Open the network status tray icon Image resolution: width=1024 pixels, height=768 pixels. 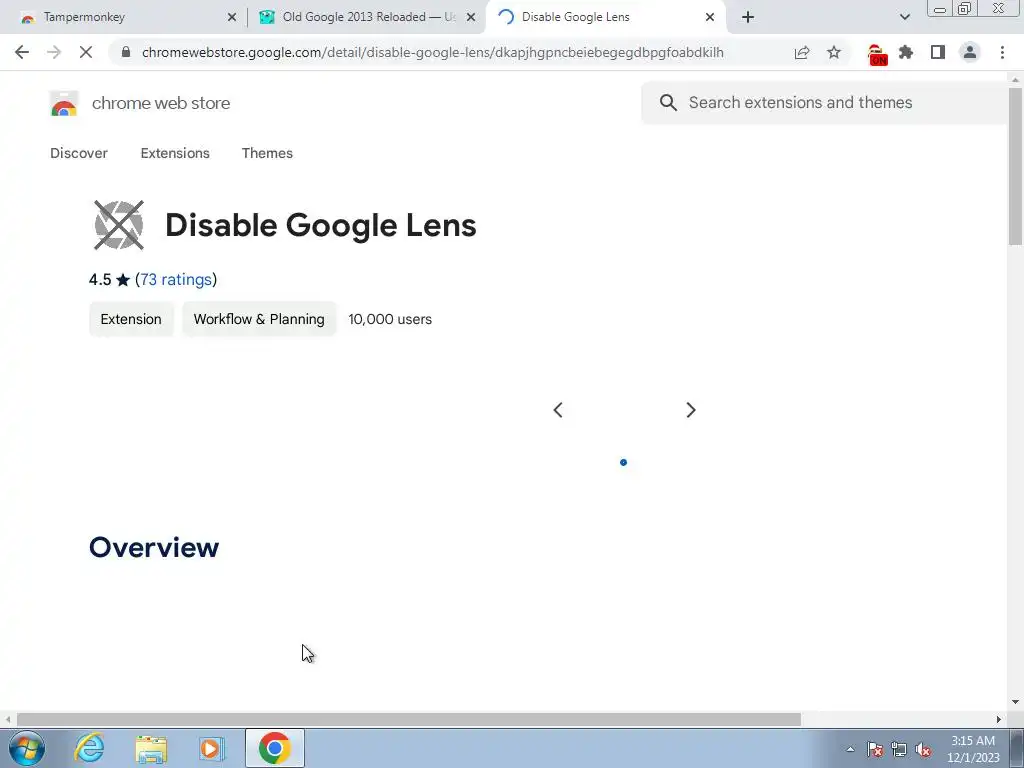pyautogui.click(x=899, y=749)
